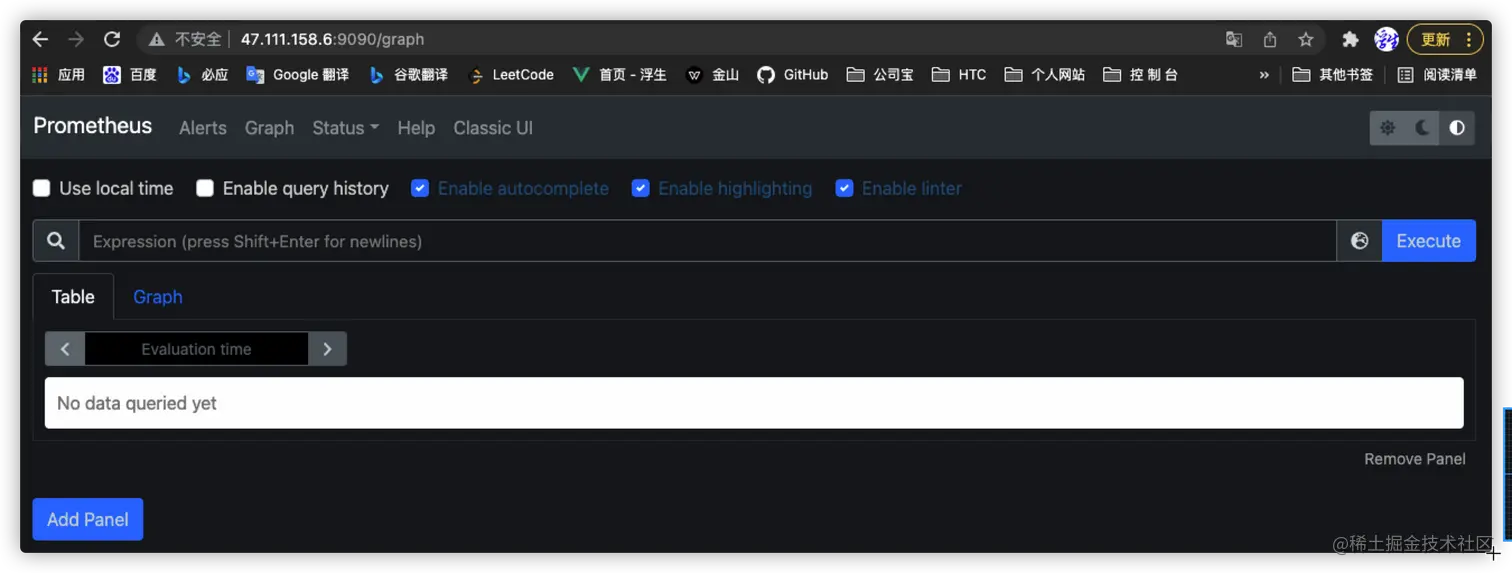Open the Google 翻译 bookmark
The image size is (1512, 573).
tap(298, 75)
